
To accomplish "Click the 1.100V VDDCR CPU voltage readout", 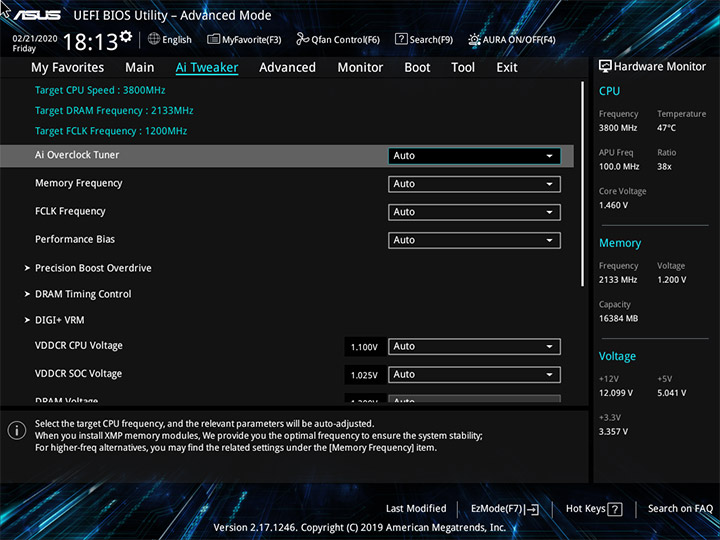I will (364, 347).
